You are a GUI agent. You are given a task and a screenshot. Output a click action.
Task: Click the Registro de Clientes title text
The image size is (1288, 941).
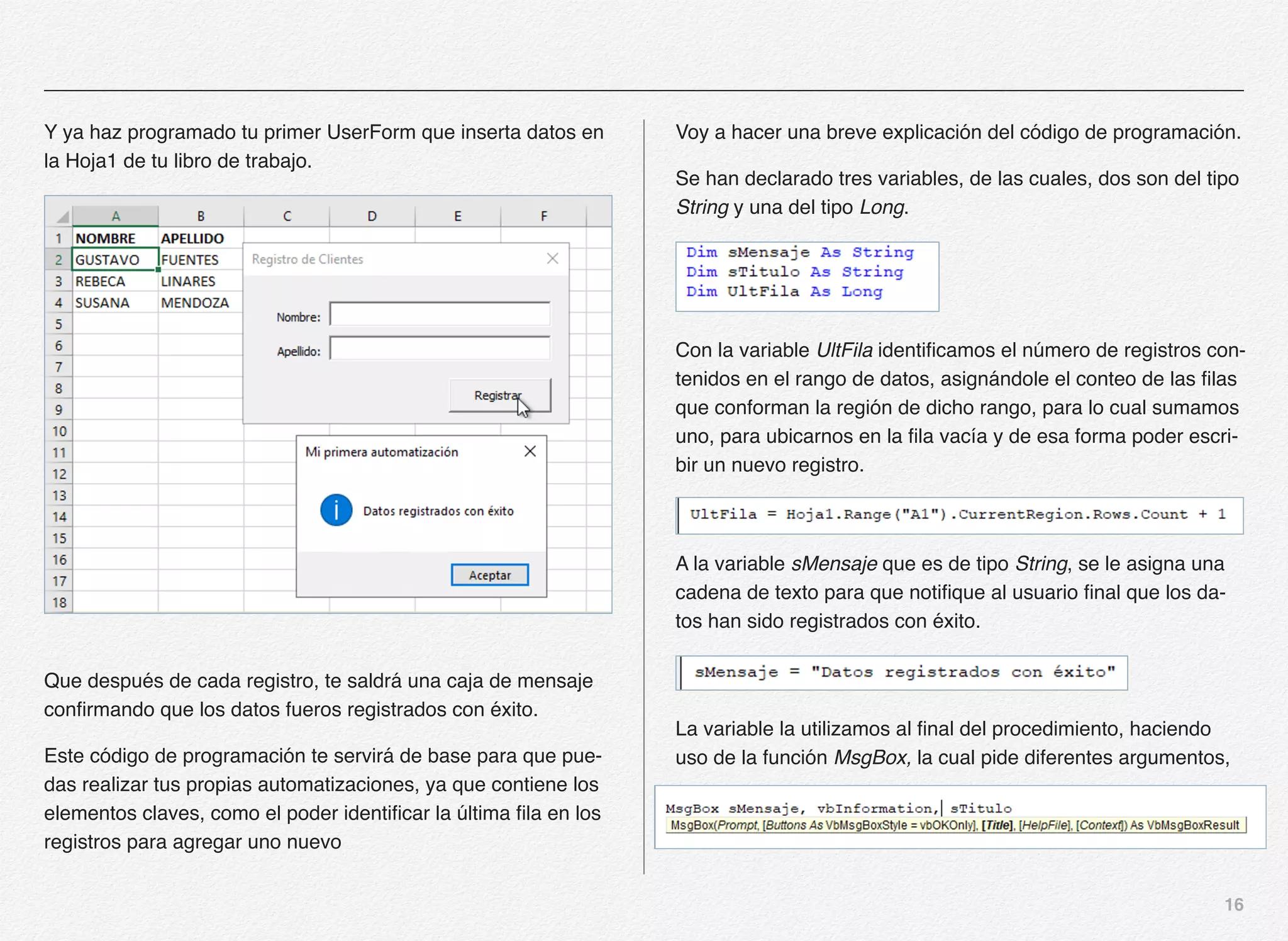coord(308,259)
